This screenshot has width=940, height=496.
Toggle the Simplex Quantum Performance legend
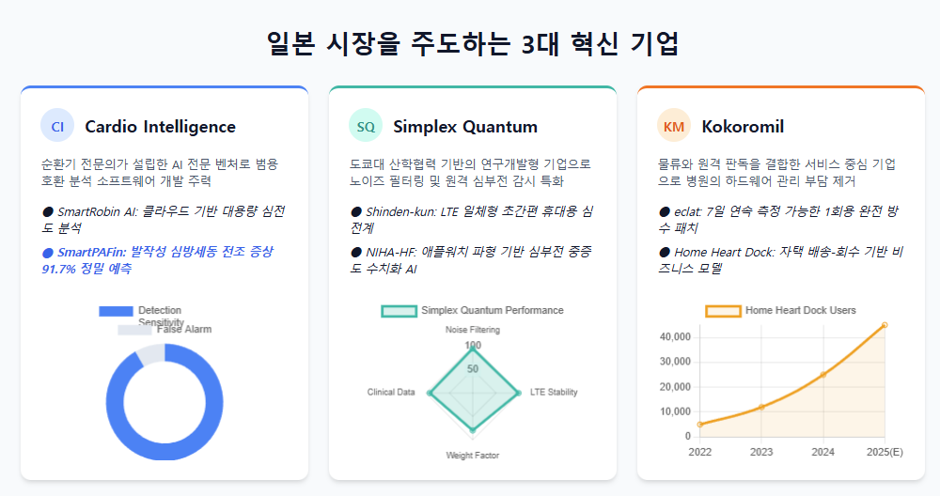click(472, 311)
